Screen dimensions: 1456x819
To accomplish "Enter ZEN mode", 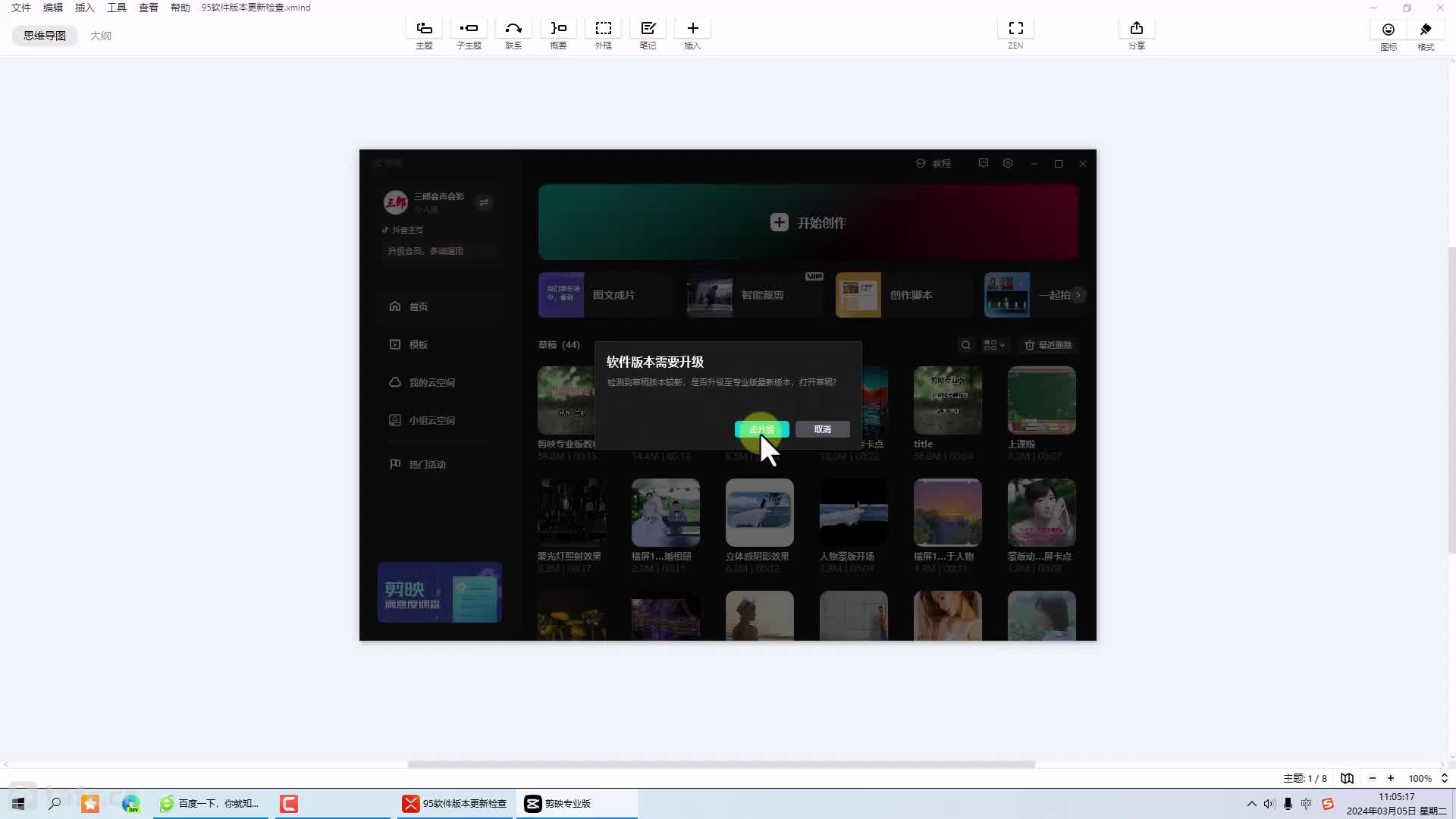I will (x=1015, y=34).
